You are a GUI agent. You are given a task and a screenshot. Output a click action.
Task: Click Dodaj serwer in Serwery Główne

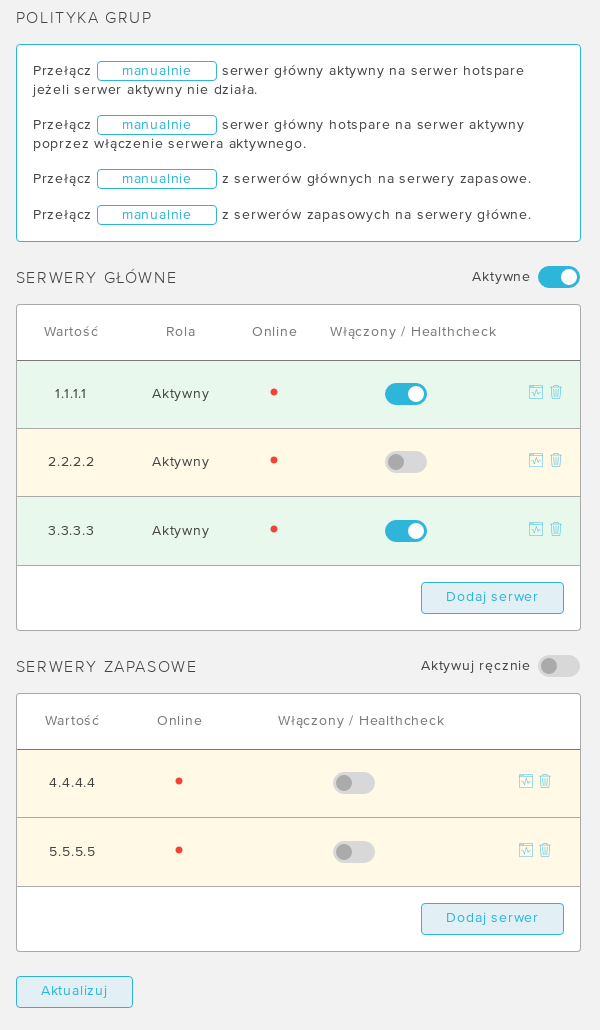492,598
